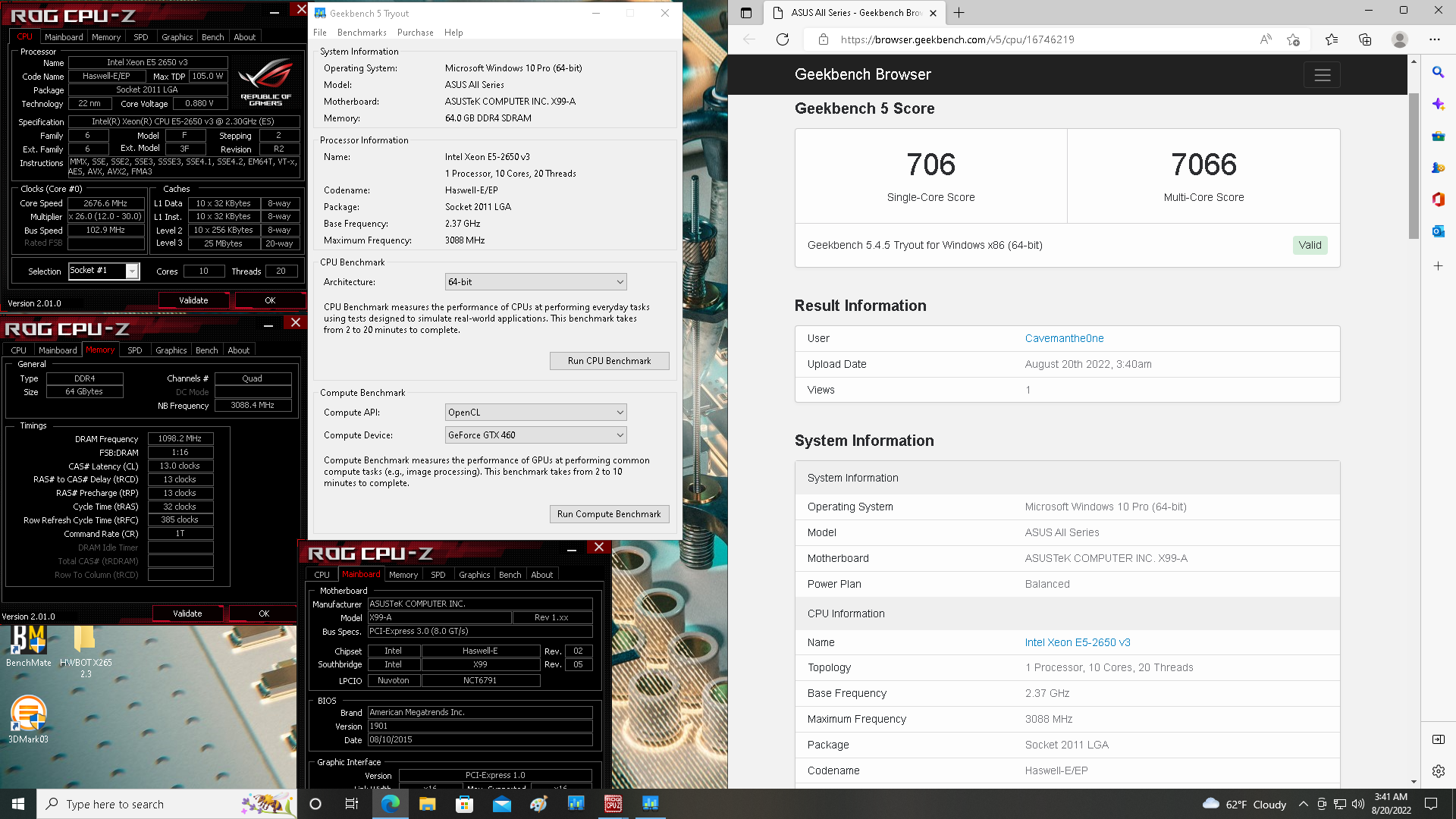Click the 7066 Multi-Core Score value
This screenshot has width=1456, height=819.
[x=1203, y=165]
